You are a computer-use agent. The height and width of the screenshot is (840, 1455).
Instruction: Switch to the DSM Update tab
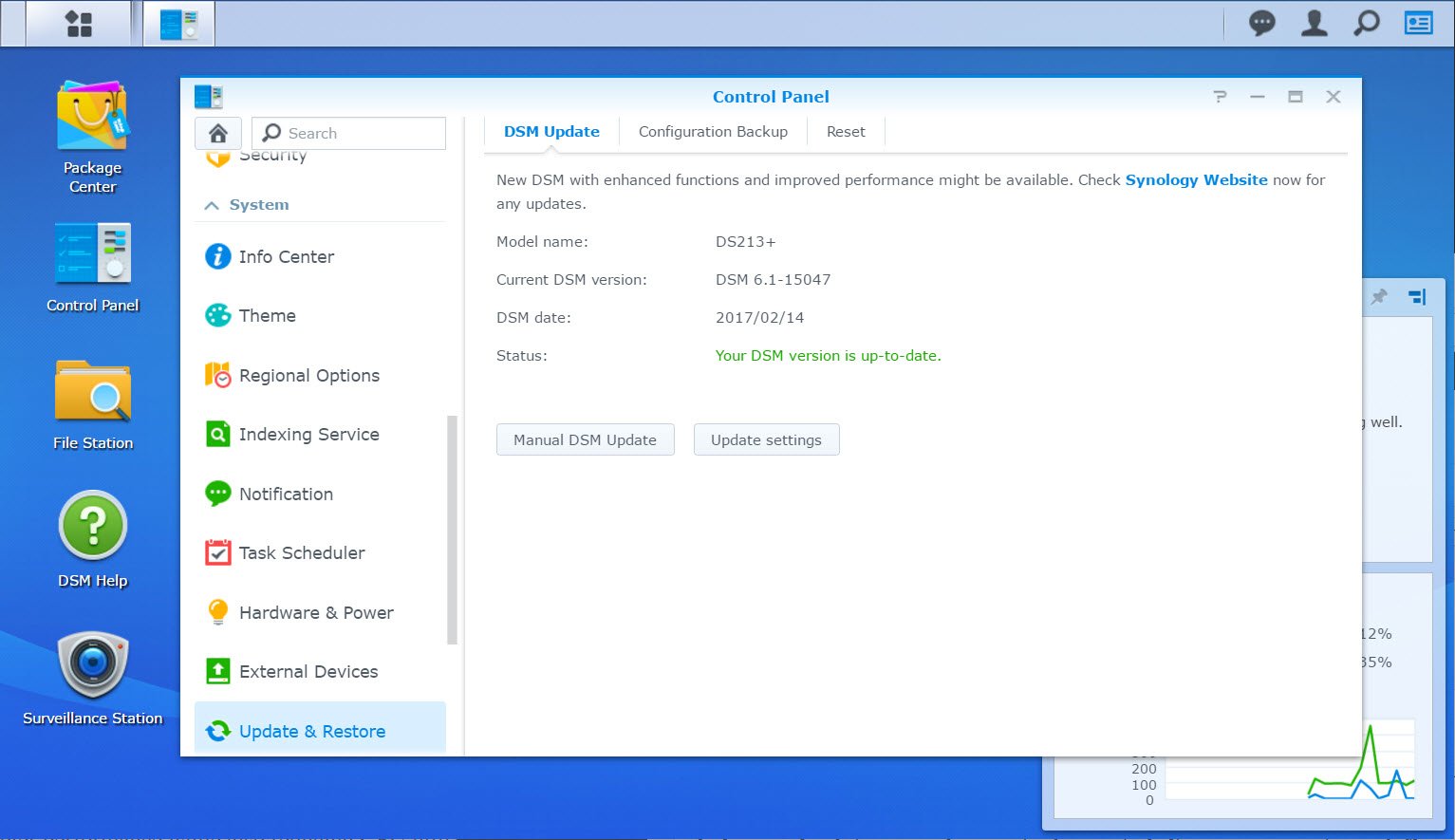(x=551, y=132)
